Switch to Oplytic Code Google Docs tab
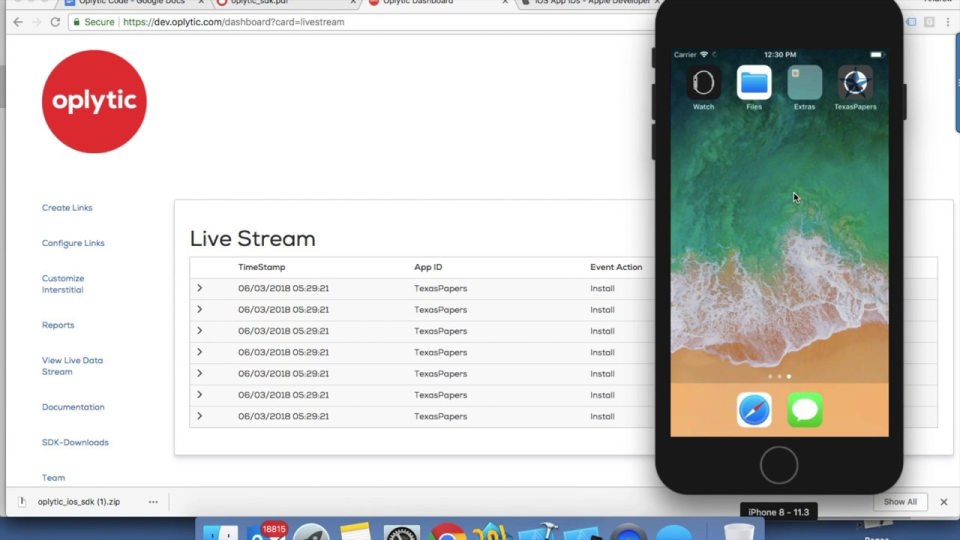Viewport: 960px width, 540px height. [132, 2]
